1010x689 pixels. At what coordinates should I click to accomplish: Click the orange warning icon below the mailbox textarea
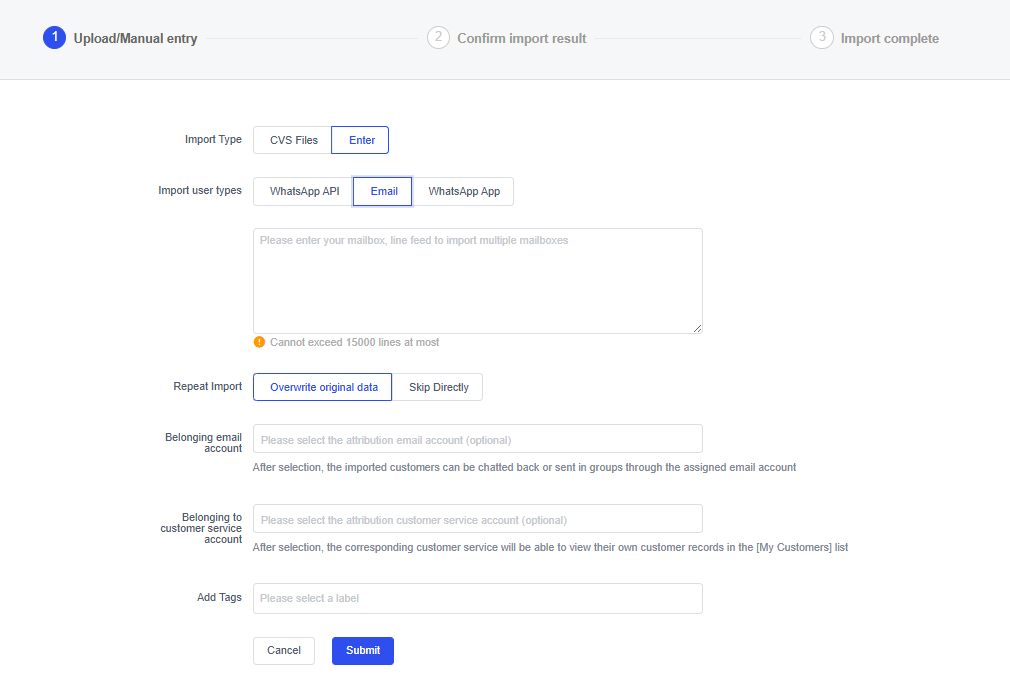pos(260,342)
